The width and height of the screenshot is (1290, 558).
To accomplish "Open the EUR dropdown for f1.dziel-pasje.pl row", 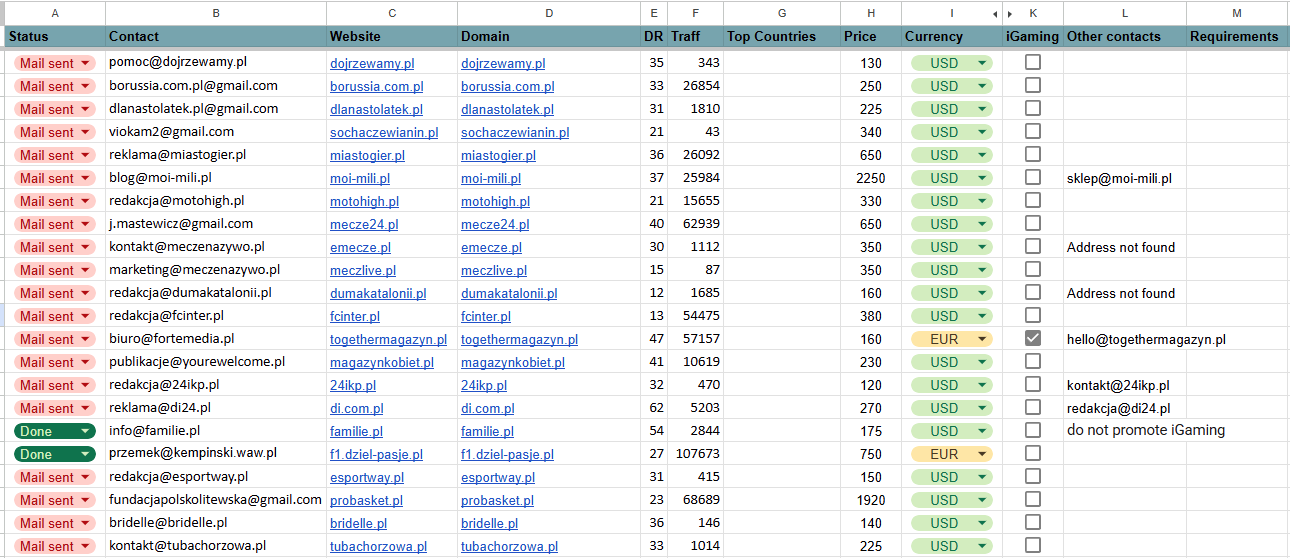I will pos(951,454).
